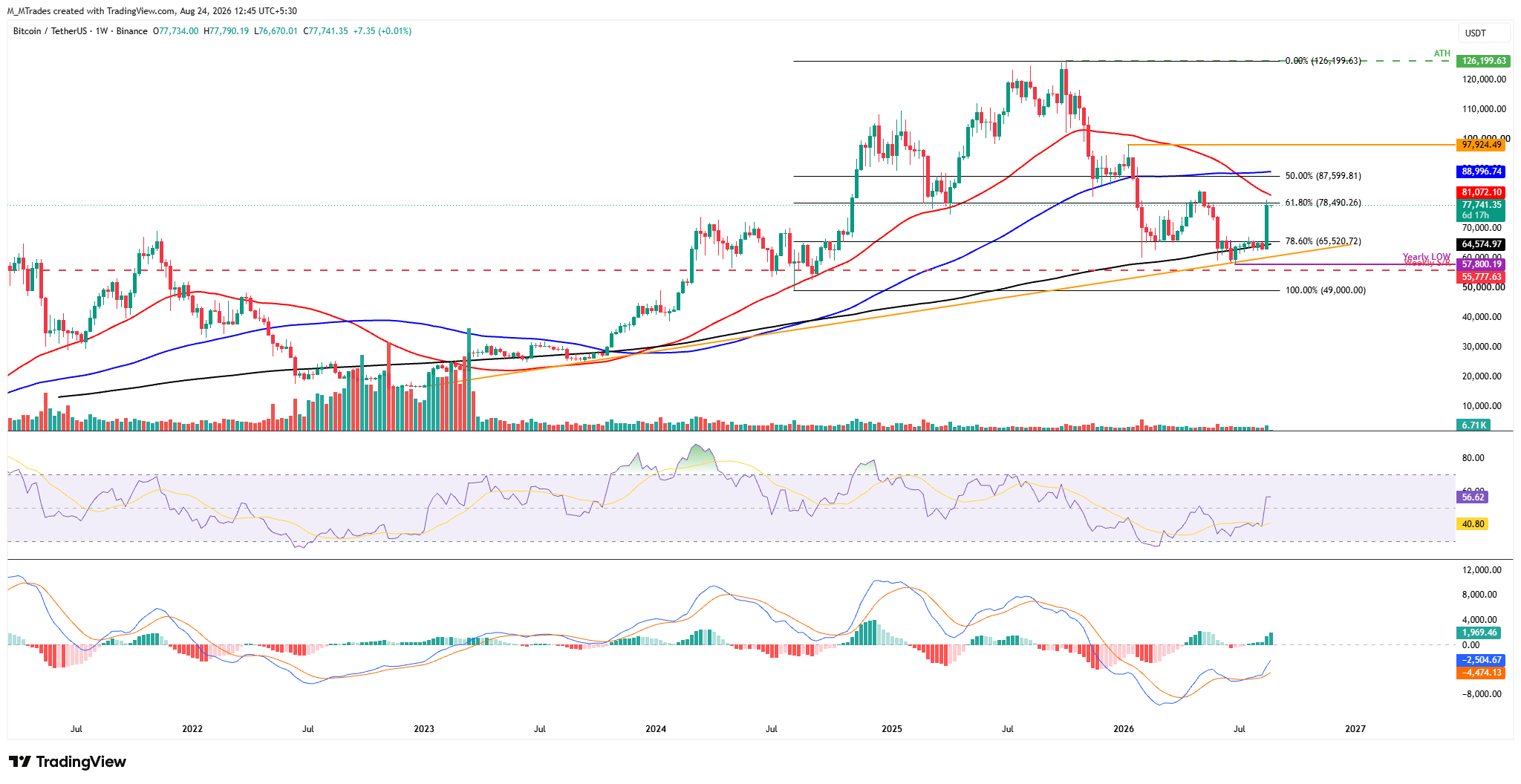Screen dimensions: 1521x784
Task: Click the 10,000.00 price axis label
Action: coord(1482,406)
